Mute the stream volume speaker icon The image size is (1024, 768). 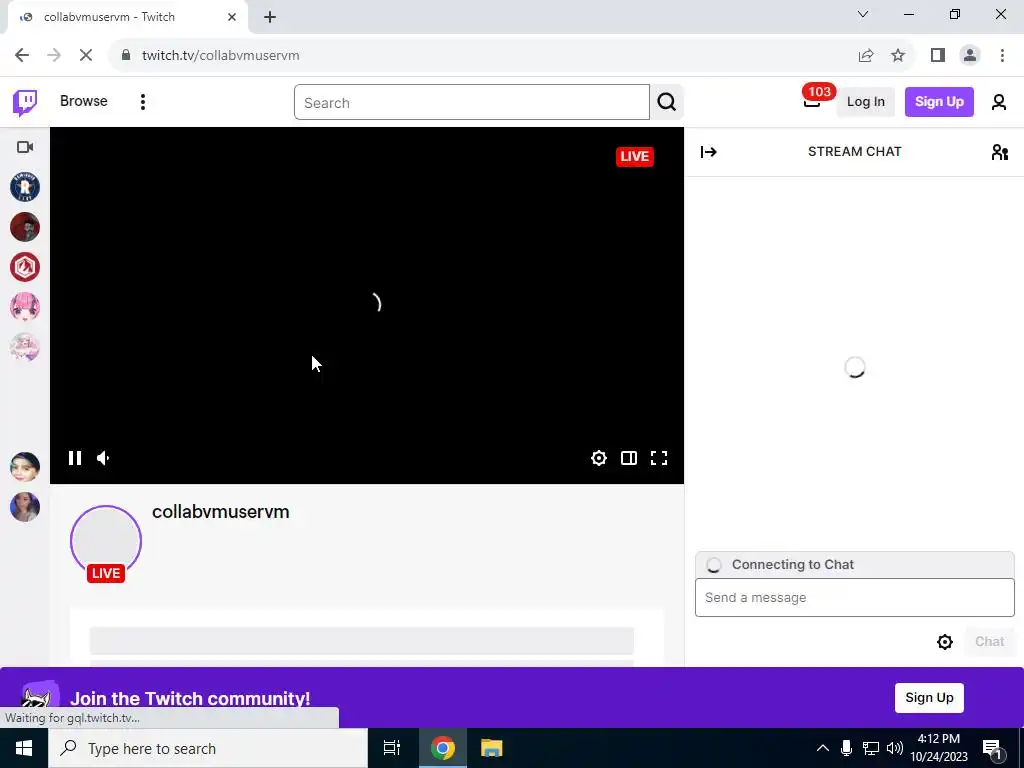[103, 458]
